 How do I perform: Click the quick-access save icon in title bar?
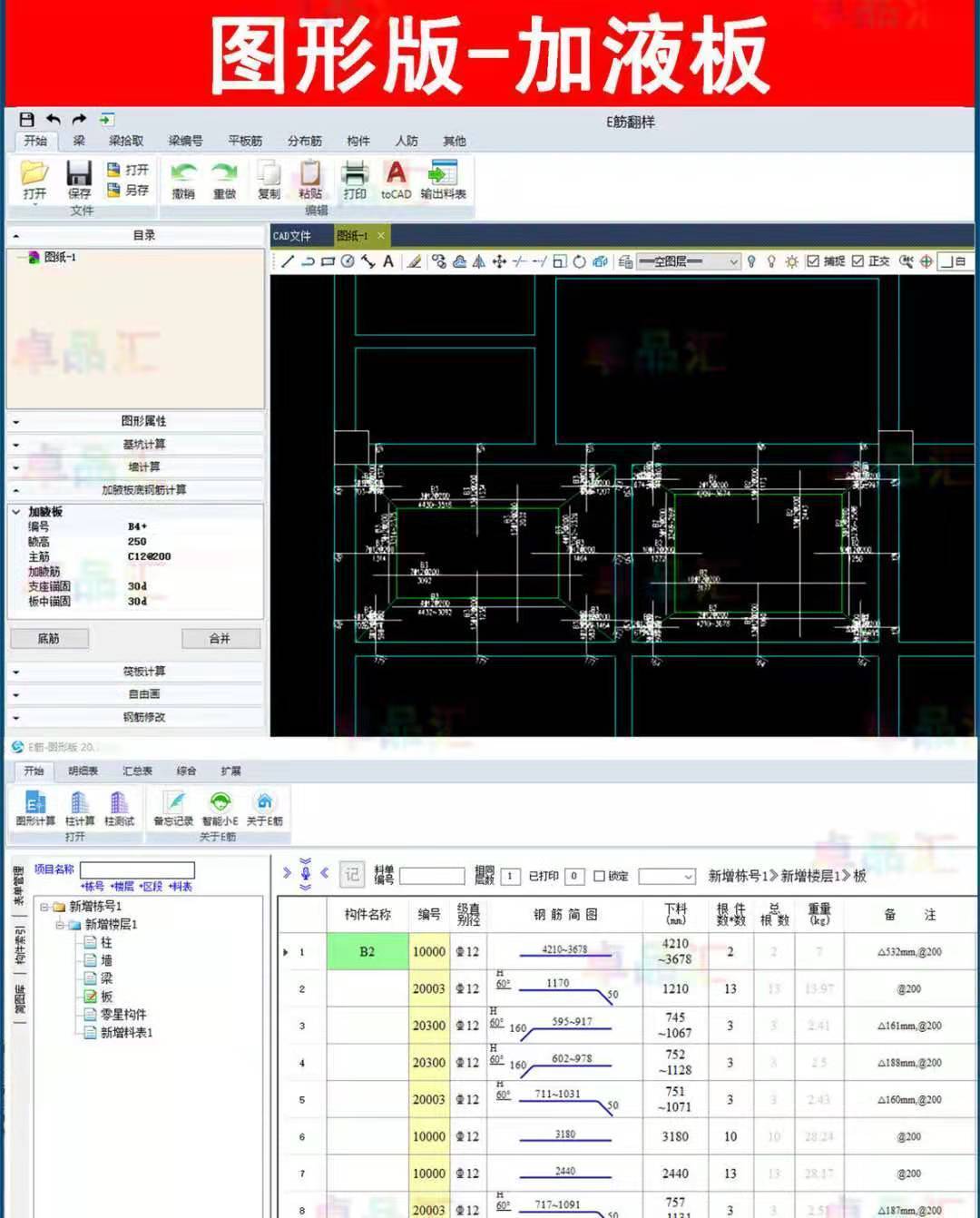click(x=26, y=119)
